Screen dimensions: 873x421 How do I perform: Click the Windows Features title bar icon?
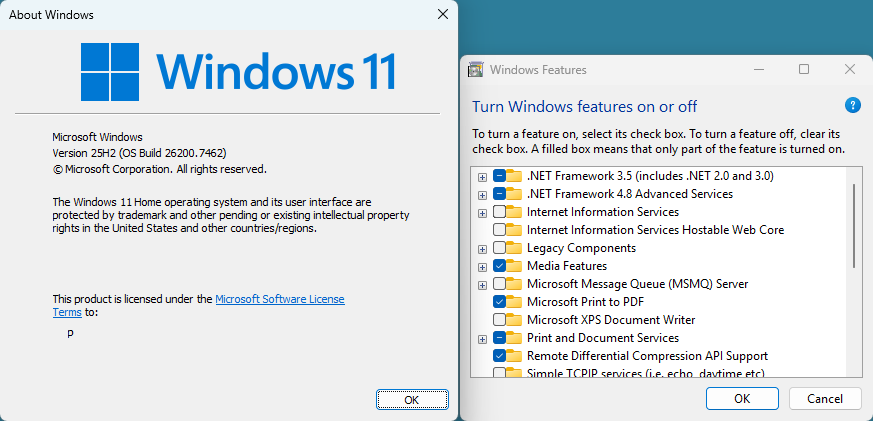(475, 70)
